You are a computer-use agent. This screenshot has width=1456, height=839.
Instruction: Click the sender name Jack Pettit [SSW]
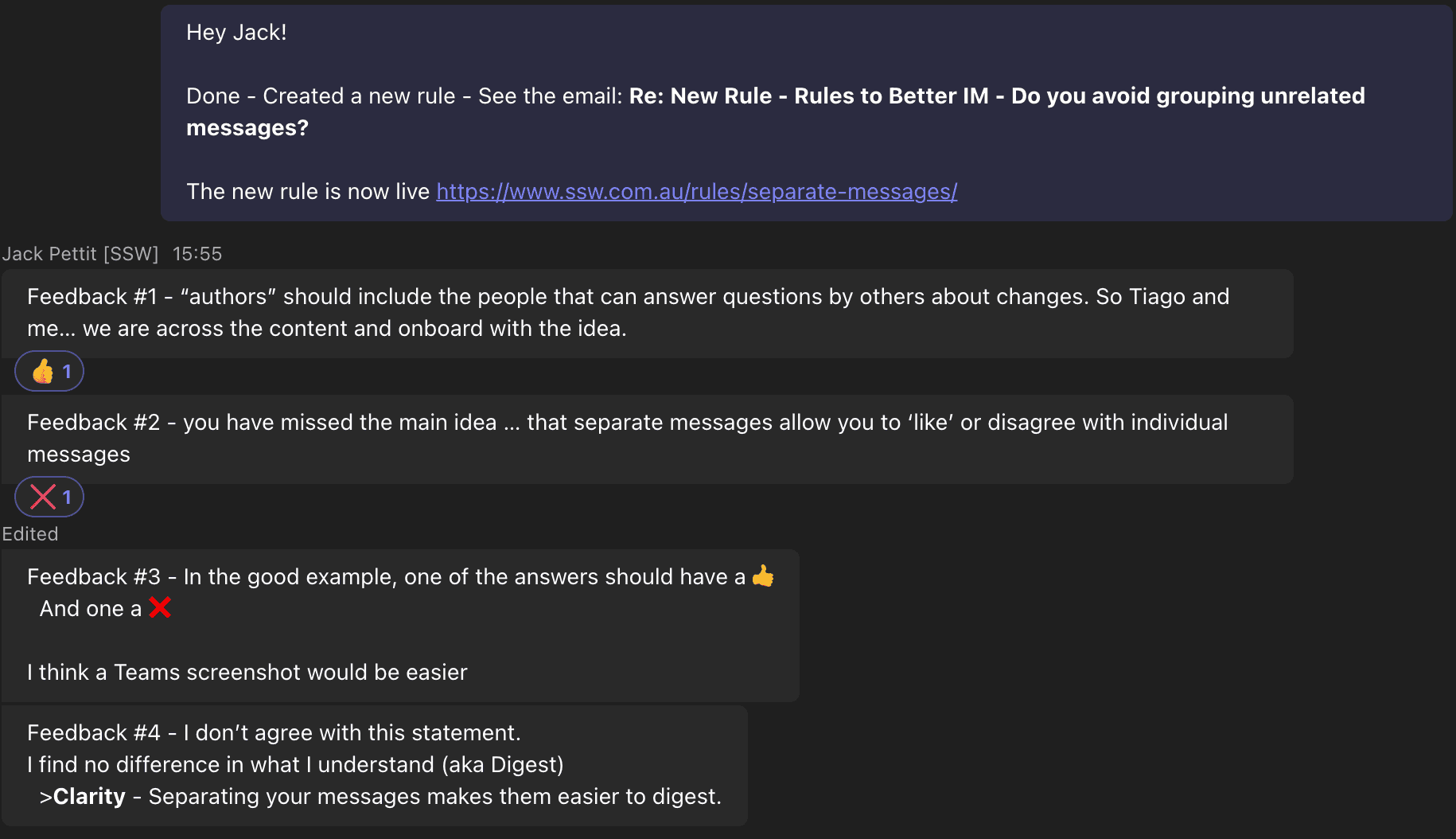[x=80, y=254]
